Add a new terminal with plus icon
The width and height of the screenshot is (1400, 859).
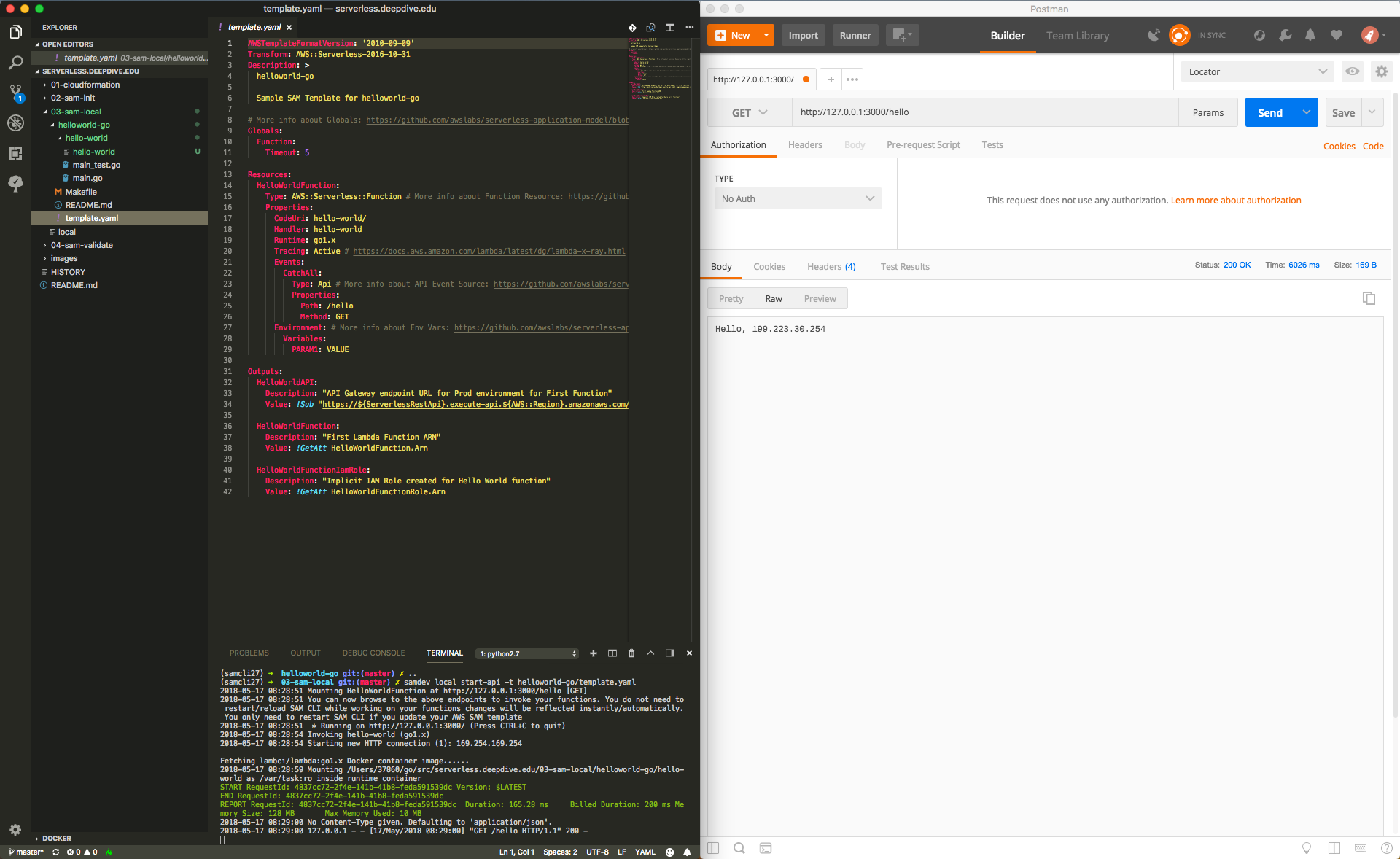[593, 653]
